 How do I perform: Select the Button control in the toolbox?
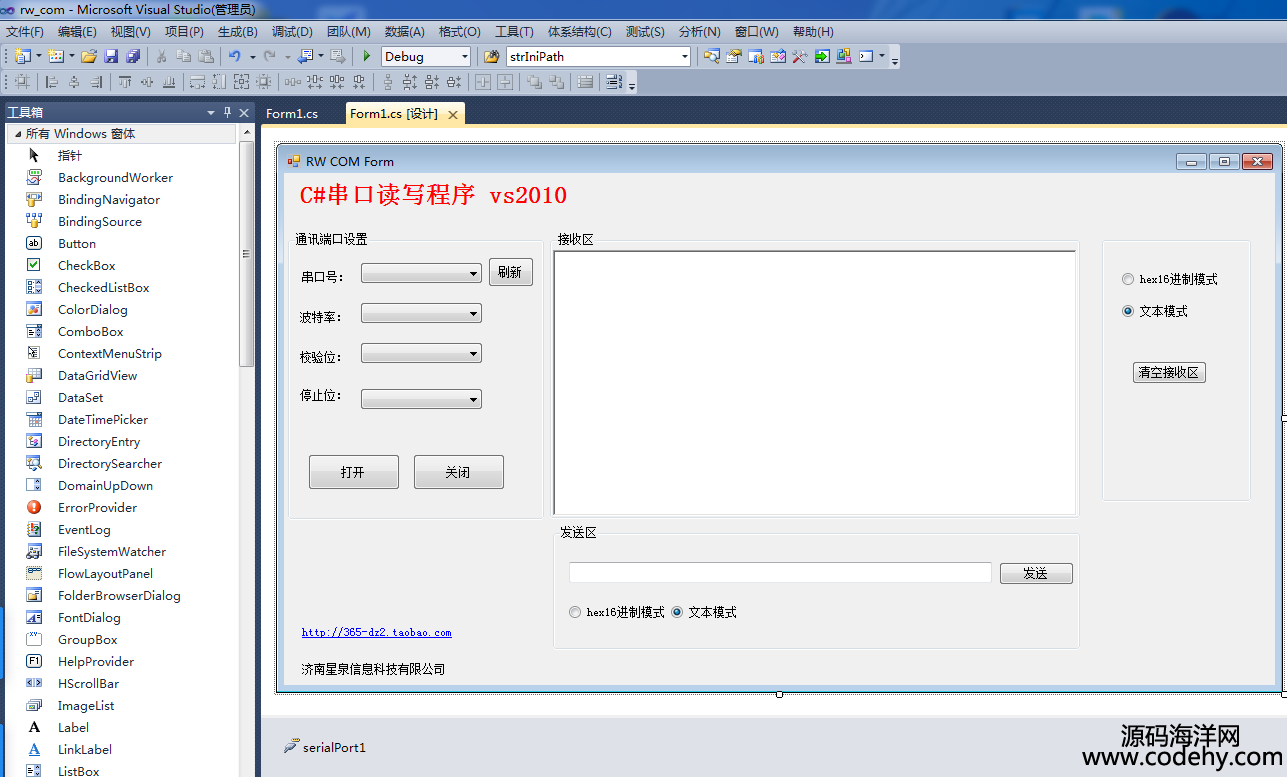pyautogui.click(x=77, y=244)
